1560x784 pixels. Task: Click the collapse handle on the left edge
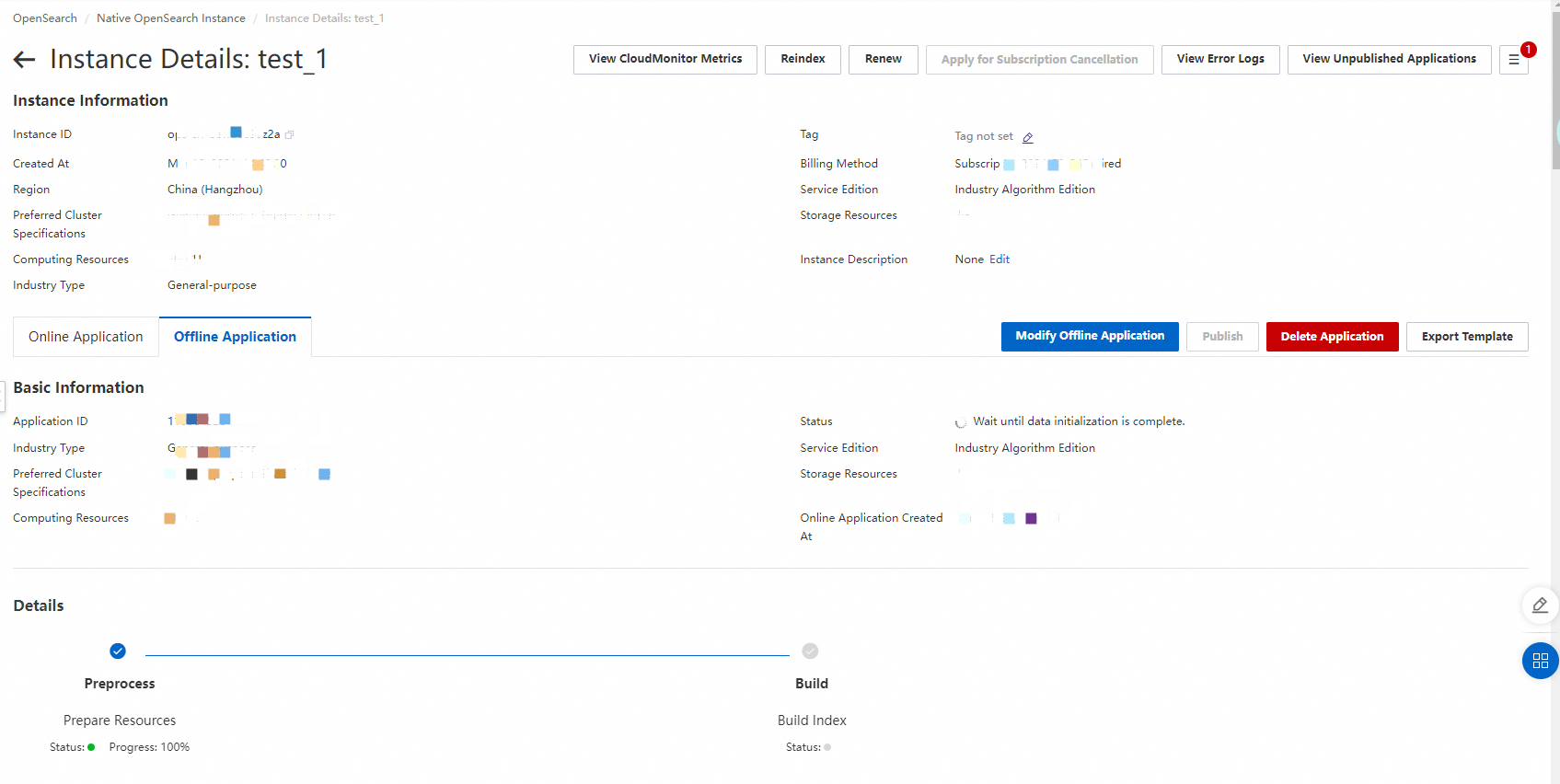pyautogui.click(x=3, y=396)
